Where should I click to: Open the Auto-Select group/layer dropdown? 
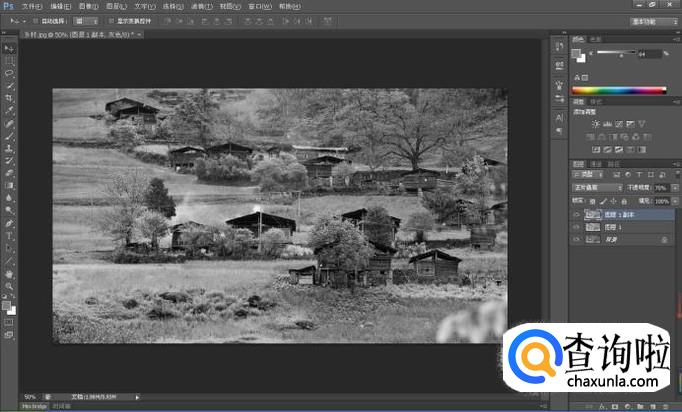tap(85, 21)
